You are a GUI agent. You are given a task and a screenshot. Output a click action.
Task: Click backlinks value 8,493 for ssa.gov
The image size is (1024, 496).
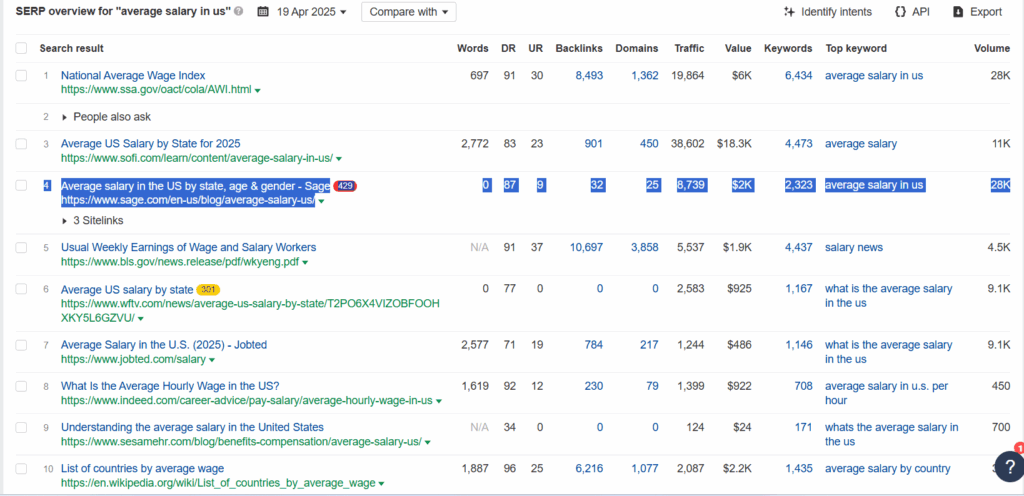click(589, 76)
